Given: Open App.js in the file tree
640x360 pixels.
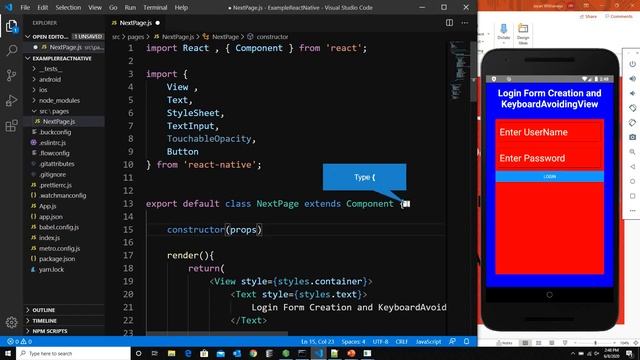Looking at the screenshot, I should (64, 206).
